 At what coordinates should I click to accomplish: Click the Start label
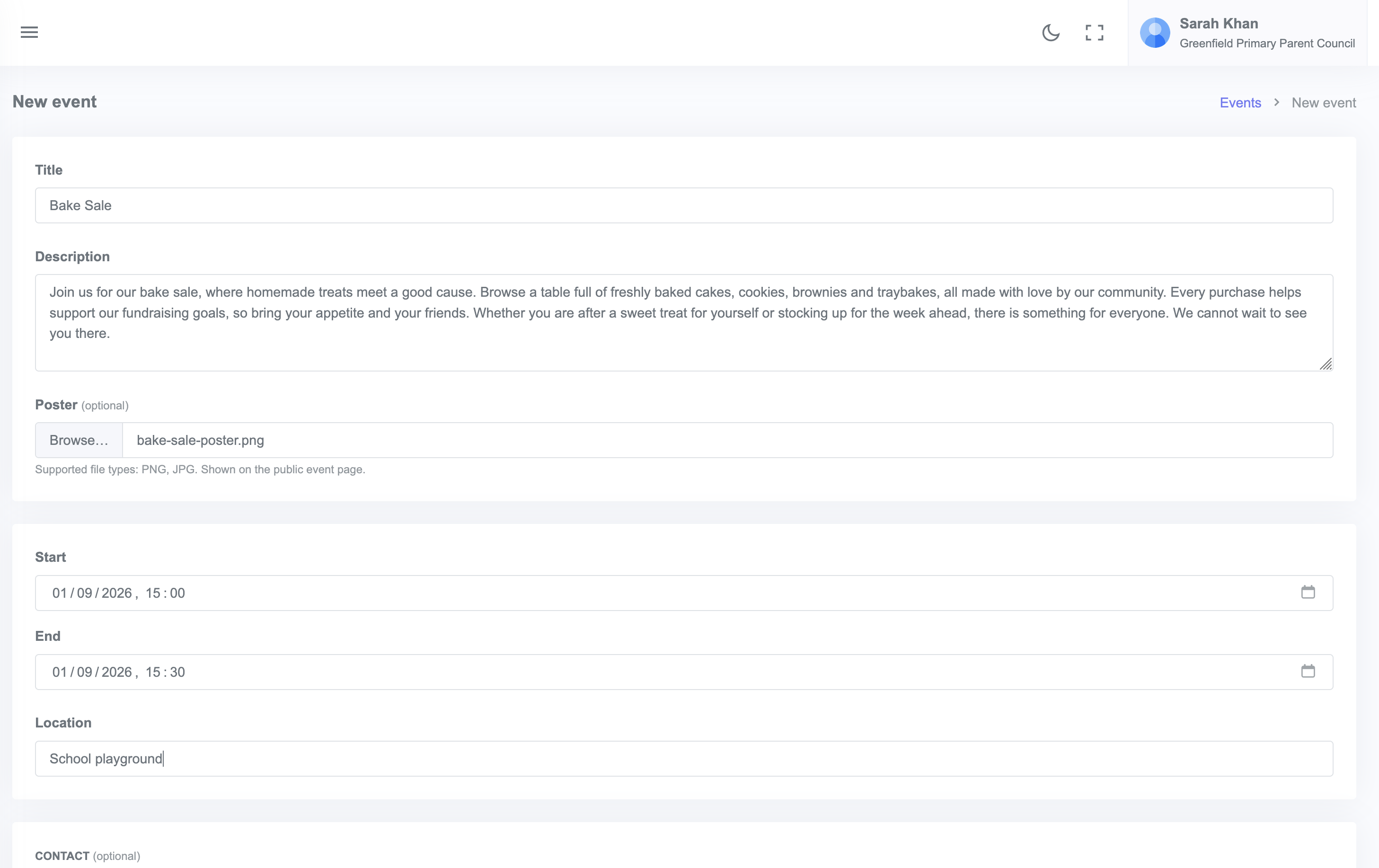(50, 557)
